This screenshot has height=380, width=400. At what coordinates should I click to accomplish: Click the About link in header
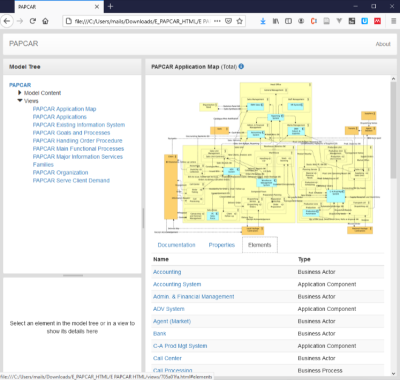tap(383, 44)
